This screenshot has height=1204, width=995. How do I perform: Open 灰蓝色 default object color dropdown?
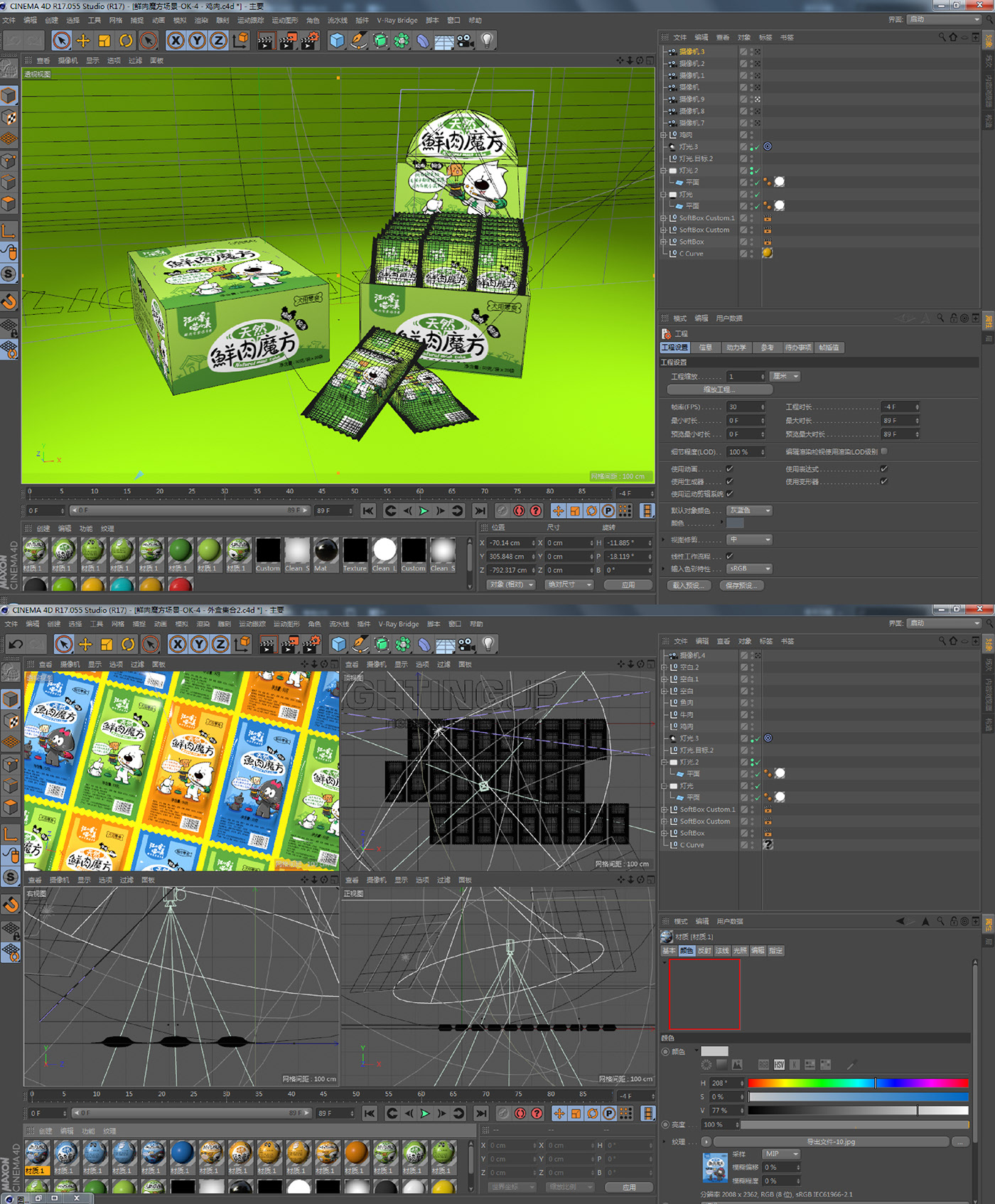click(749, 510)
